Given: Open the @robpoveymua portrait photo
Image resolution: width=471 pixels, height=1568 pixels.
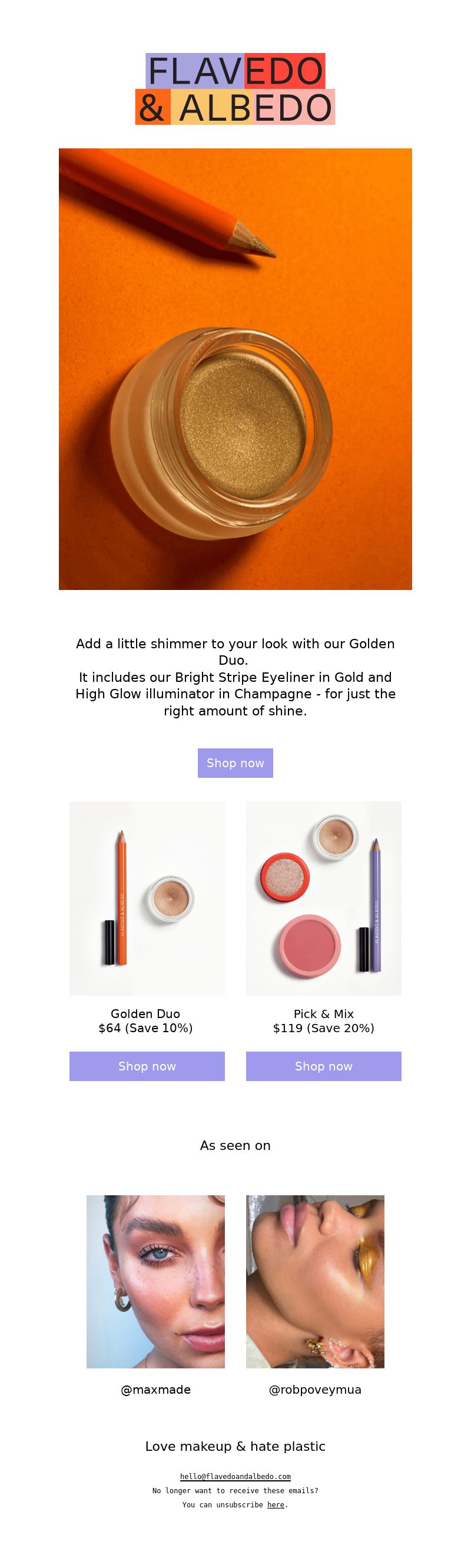Looking at the screenshot, I should tap(314, 1282).
